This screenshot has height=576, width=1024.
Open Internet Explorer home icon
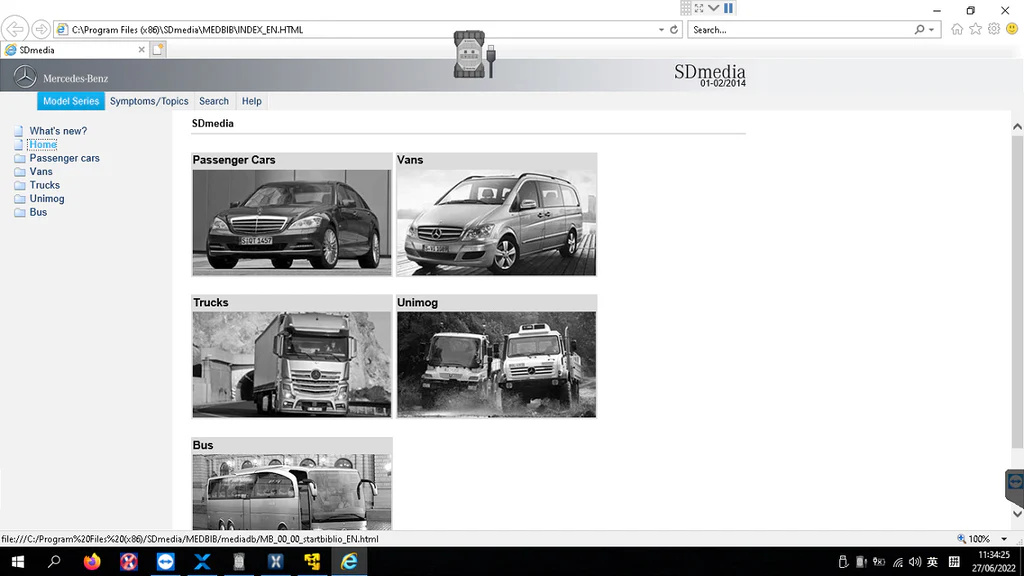pos(957,29)
